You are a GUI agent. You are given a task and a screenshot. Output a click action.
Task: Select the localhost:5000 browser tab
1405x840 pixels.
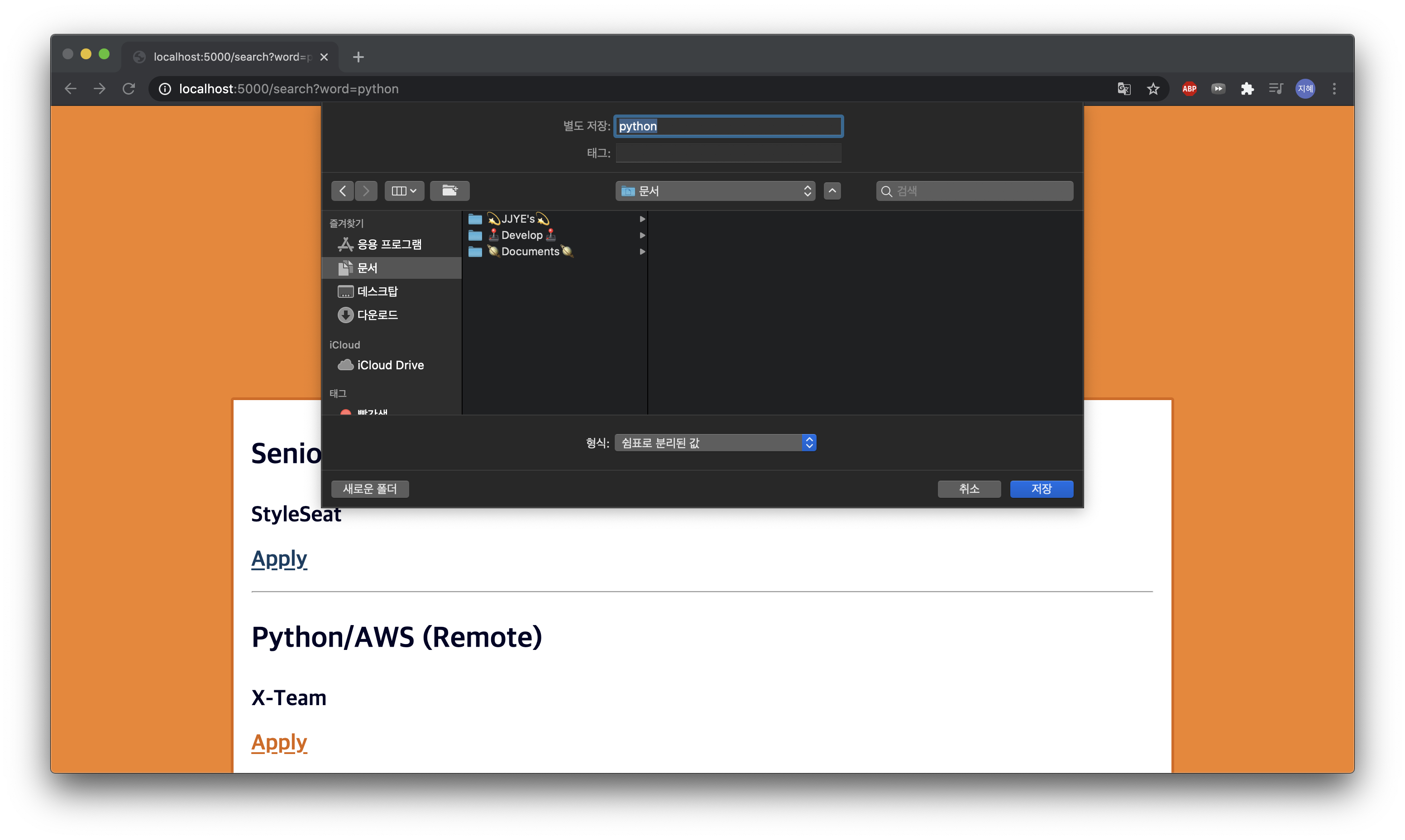click(226, 57)
